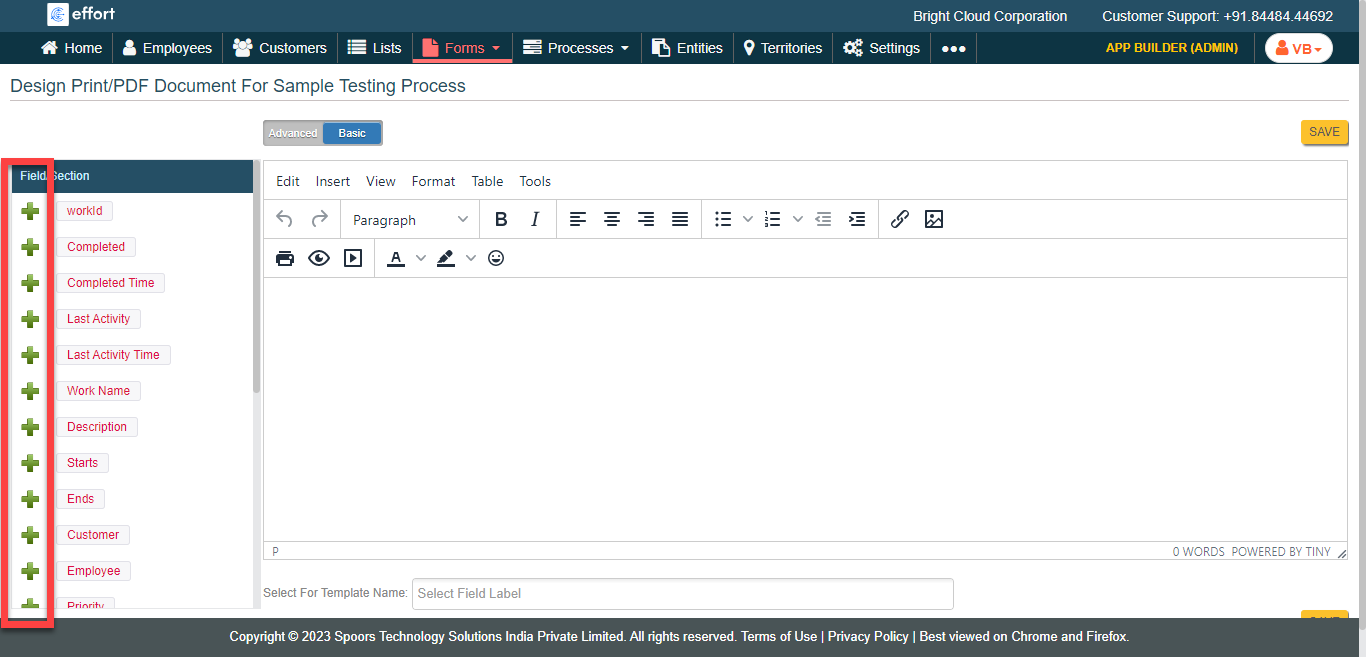Viewport: 1366px width, 657px height.
Task: Switch to Basic editor mode
Action: click(352, 133)
